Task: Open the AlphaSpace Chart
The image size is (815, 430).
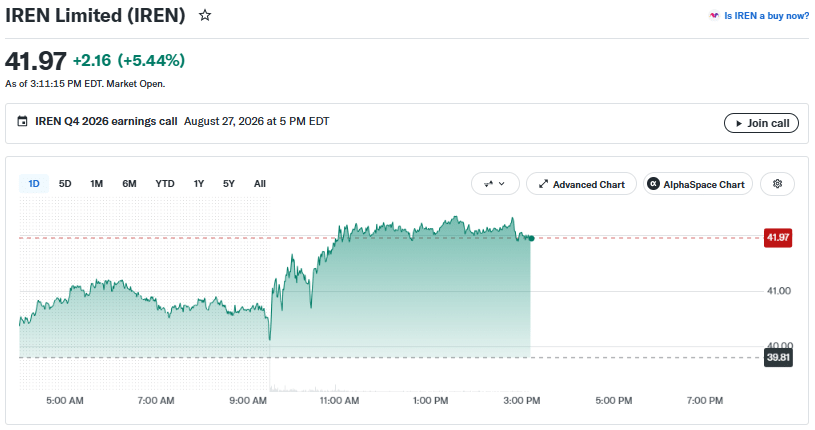Action: click(x=698, y=184)
